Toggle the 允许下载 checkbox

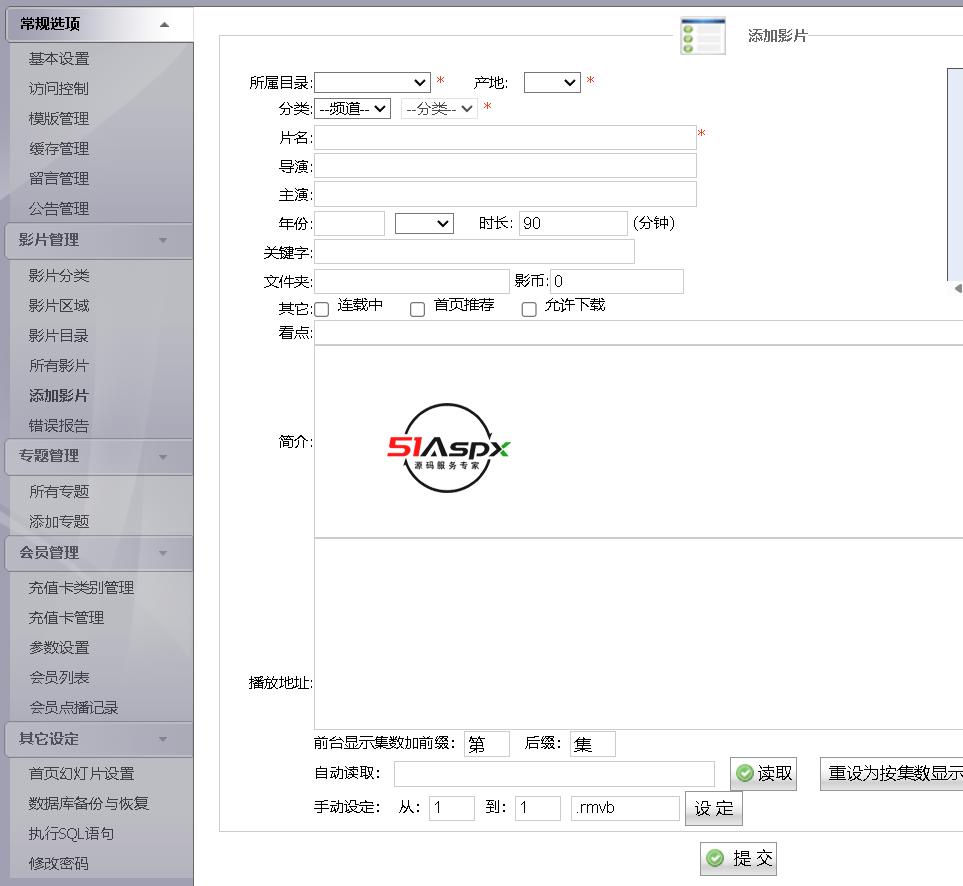529,309
